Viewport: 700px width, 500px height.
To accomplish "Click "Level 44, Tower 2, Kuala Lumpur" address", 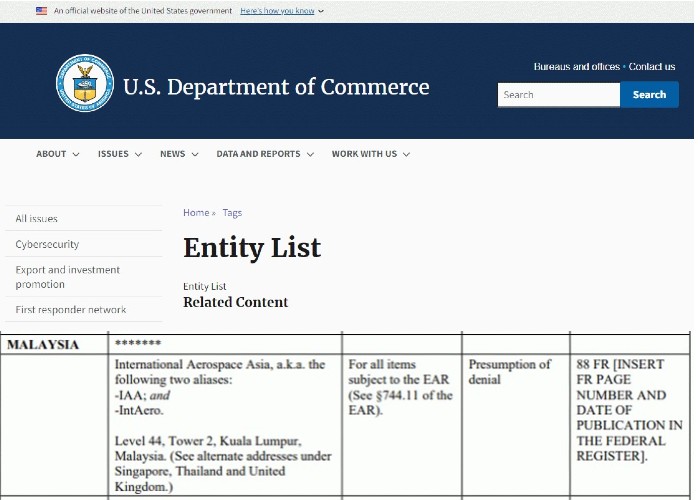I will pos(208,441).
